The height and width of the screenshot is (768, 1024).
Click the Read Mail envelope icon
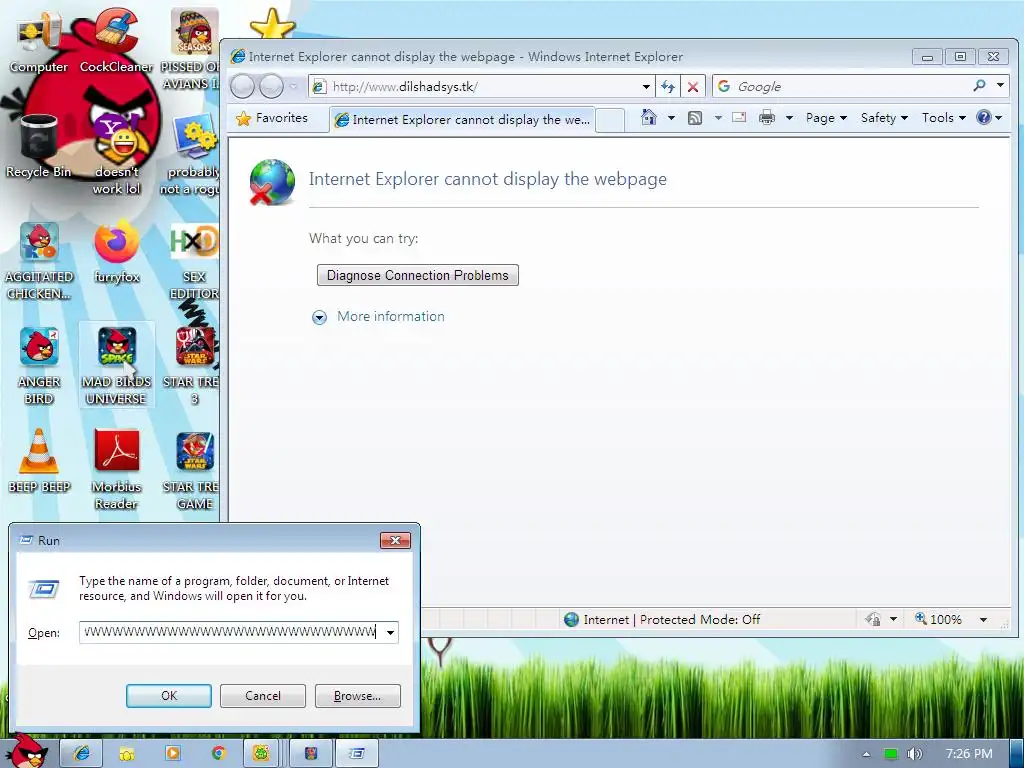pyautogui.click(x=739, y=118)
